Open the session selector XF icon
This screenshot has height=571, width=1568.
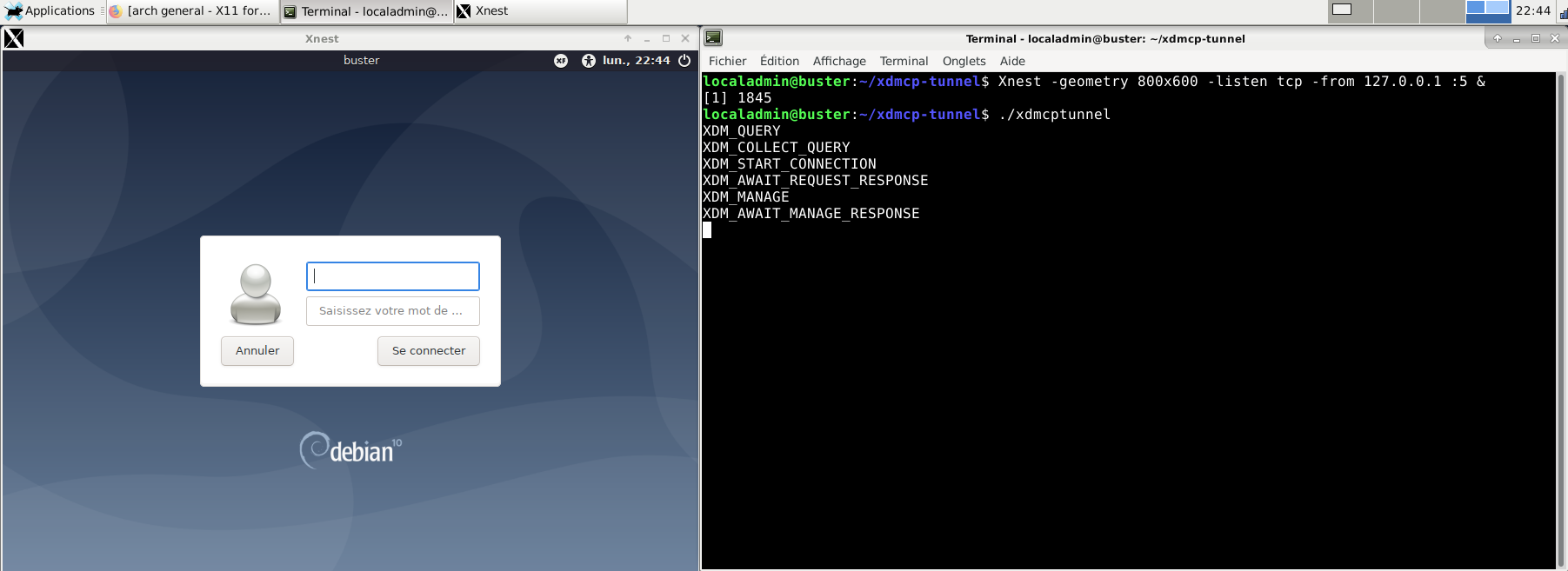click(x=561, y=61)
